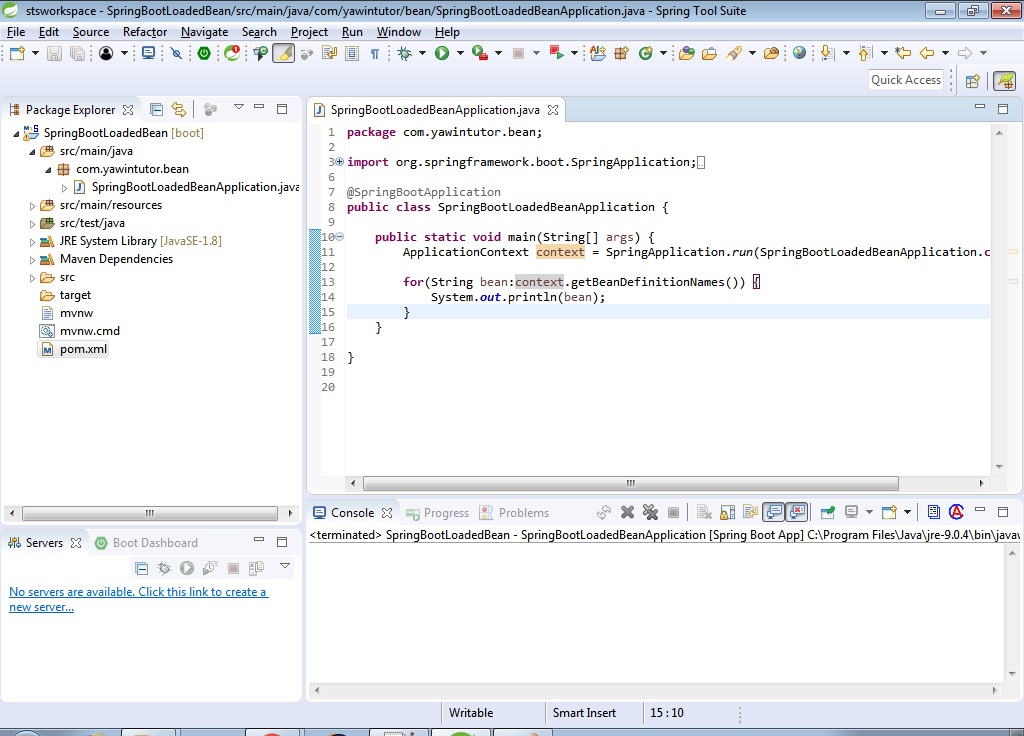Enable Scroll Lock in the Console
Image resolution: width=1024 pixels, height=736 pixels.
(x=727, y=512)
